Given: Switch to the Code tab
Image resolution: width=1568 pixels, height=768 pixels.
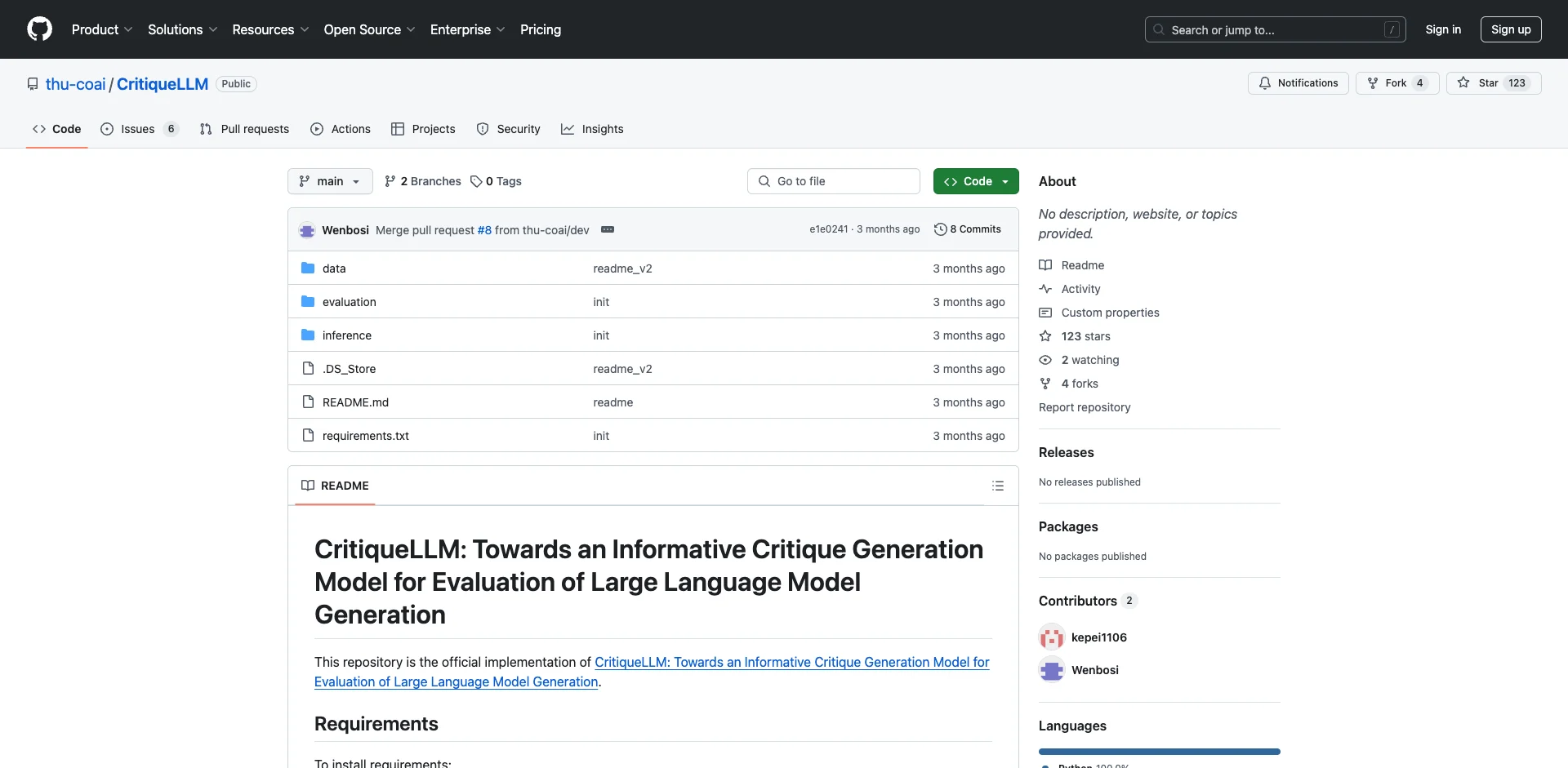Looking at the screenshot, I should coord(57,129).
